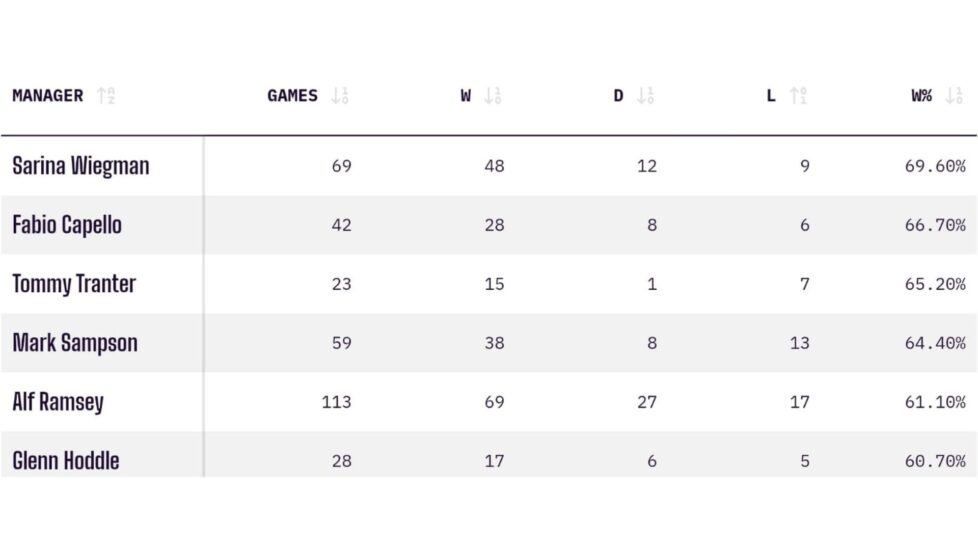Select Sarina Wiegman row name
Image resolution: width=978 pixels, height=550 pixels.
[81, 166]
